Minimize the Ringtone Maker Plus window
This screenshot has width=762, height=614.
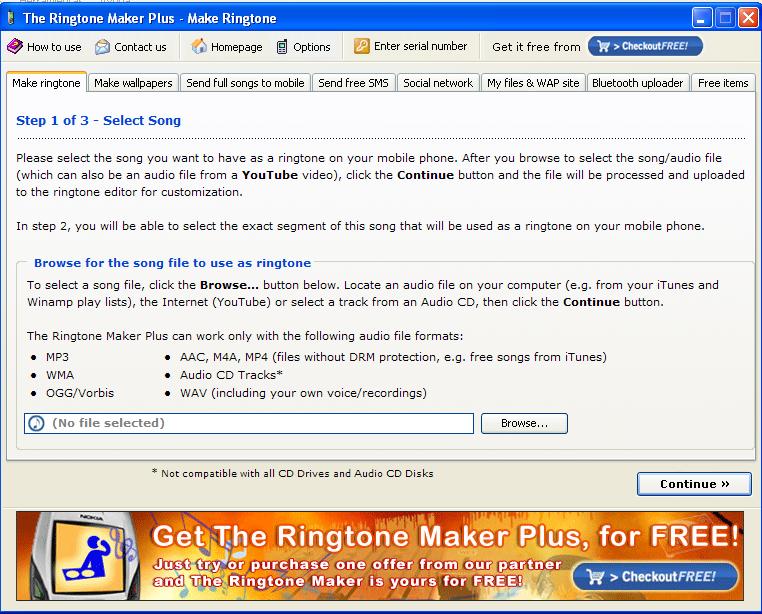(702, 18)
